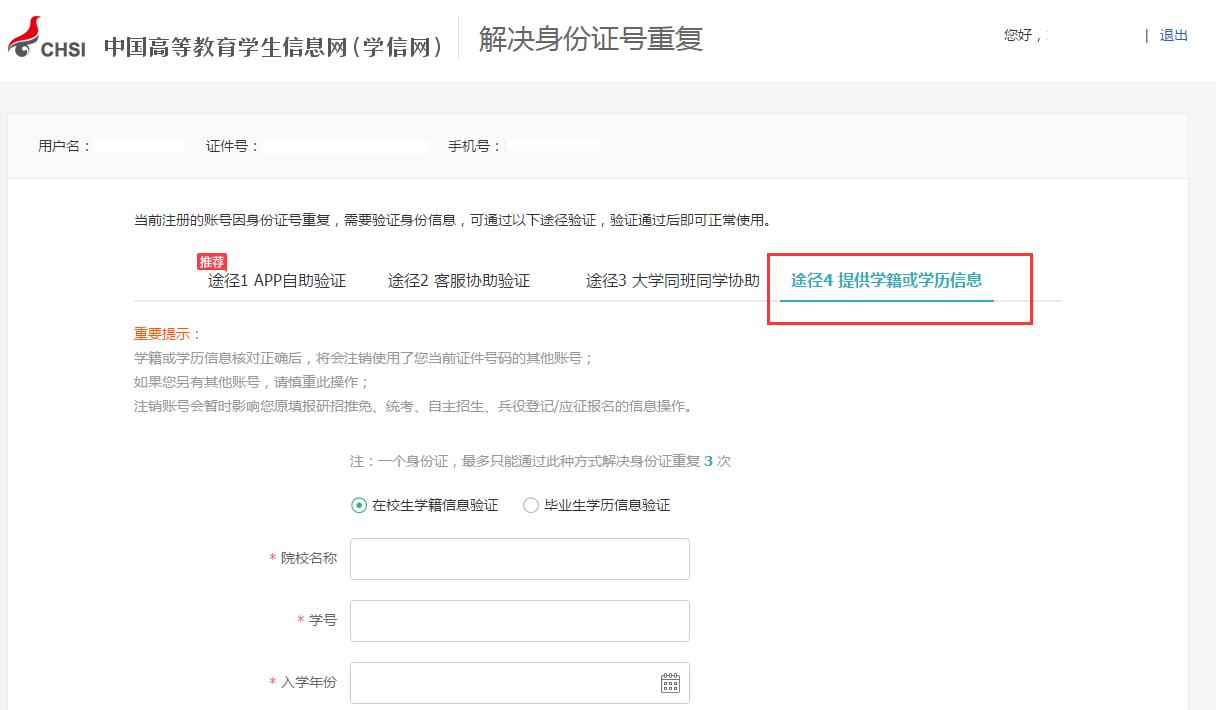Choose 毕业生学历信息验证 radio option
Viewport: 1216px width, 710px height.
coord(531,506)
